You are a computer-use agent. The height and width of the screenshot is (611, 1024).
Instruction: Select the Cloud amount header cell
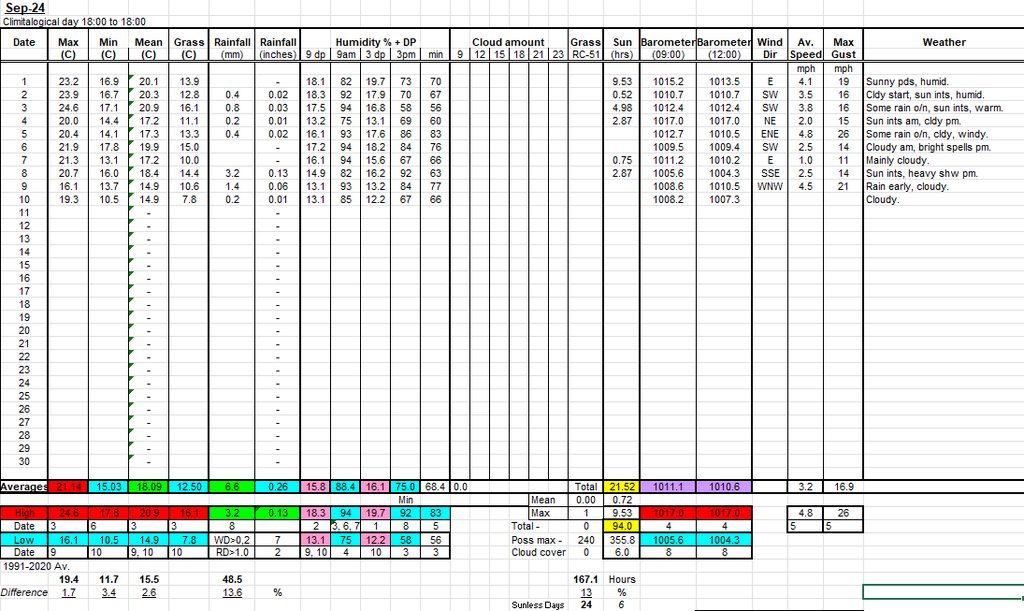tap(509, 42)
